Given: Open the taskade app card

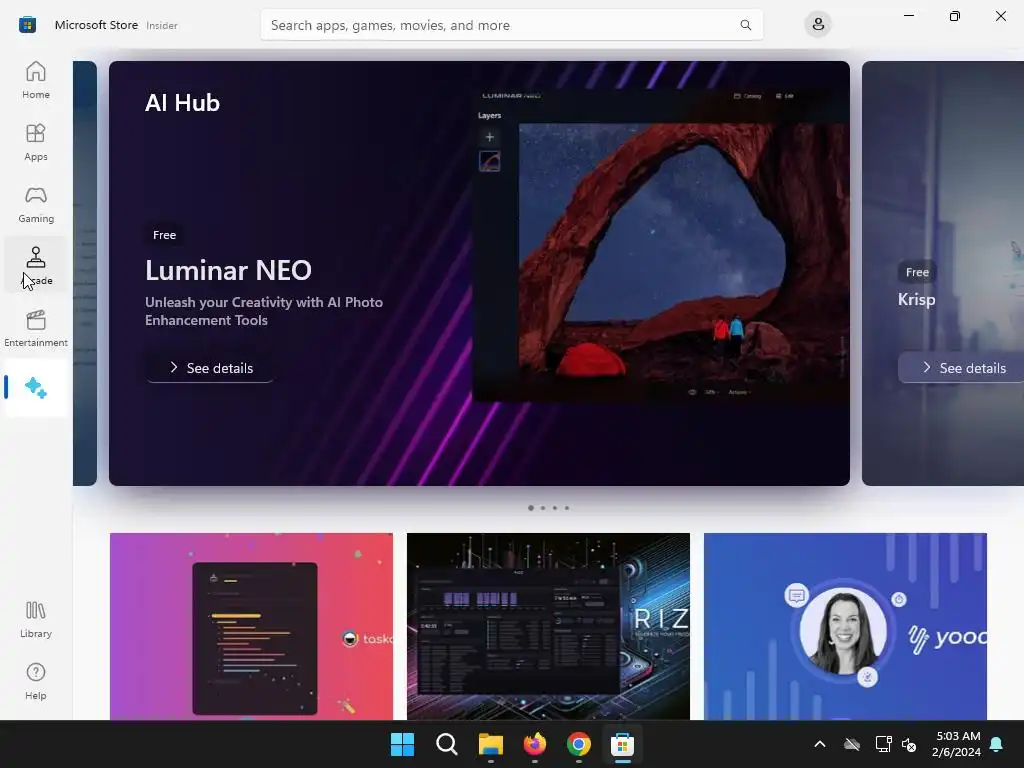Looking at the screenshot, I should (251, 626).
